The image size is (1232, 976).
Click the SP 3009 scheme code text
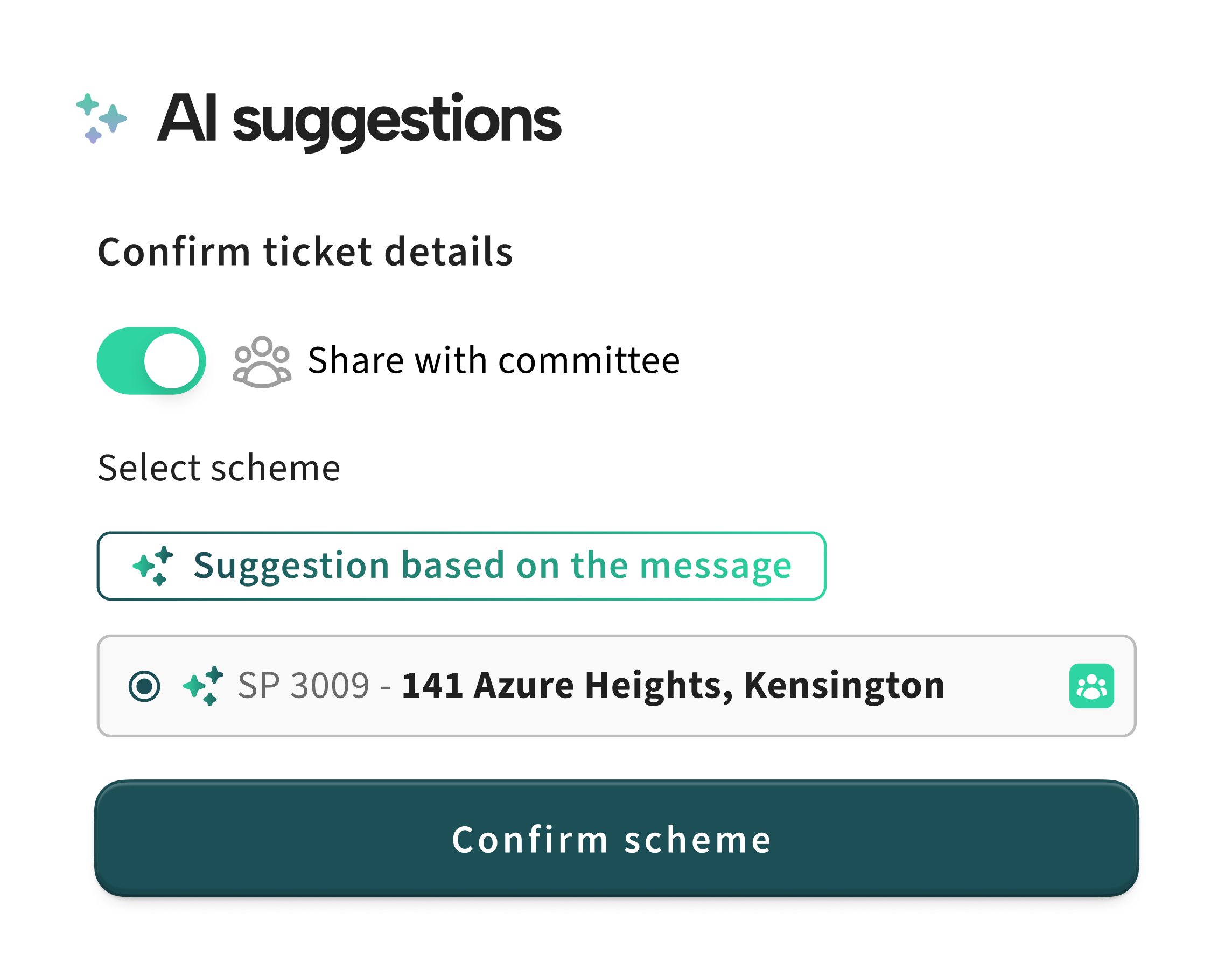303,686
